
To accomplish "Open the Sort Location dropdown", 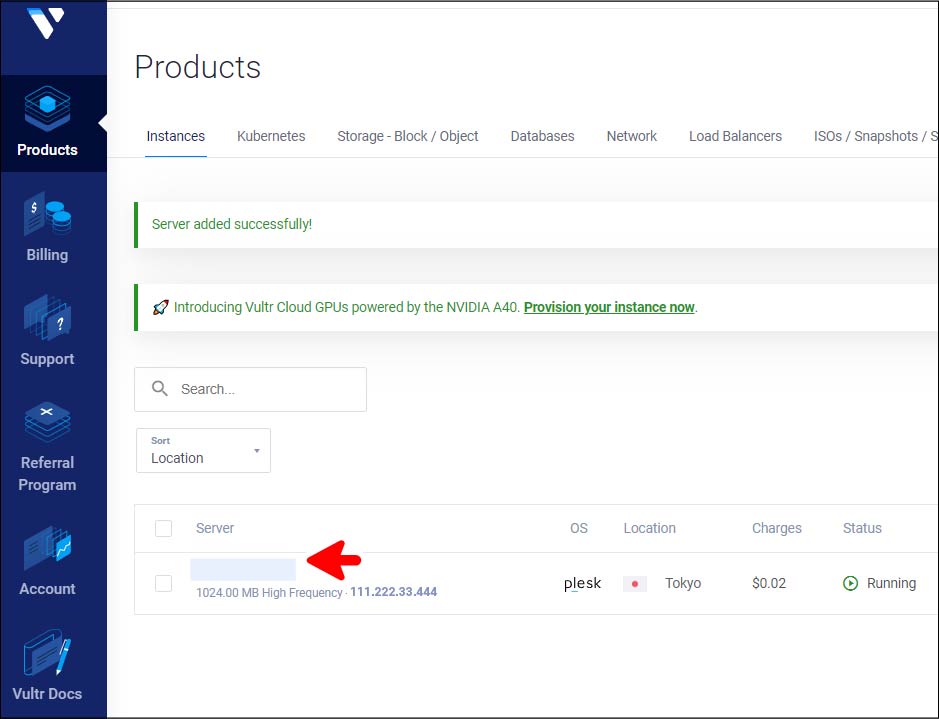I will pos(204,450).
